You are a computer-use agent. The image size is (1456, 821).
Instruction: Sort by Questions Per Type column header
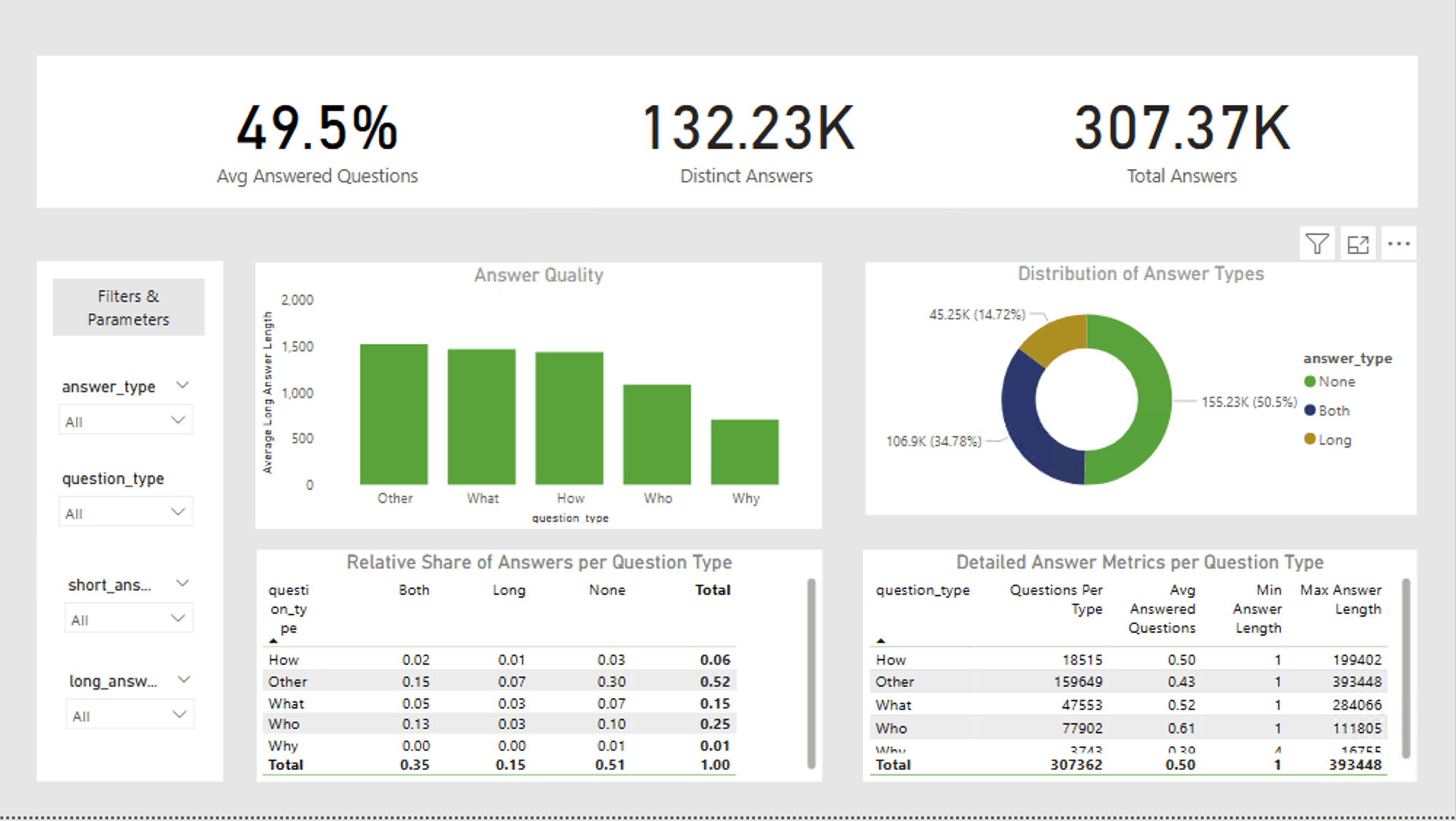pyautogui.click(x=1056, y=599)
